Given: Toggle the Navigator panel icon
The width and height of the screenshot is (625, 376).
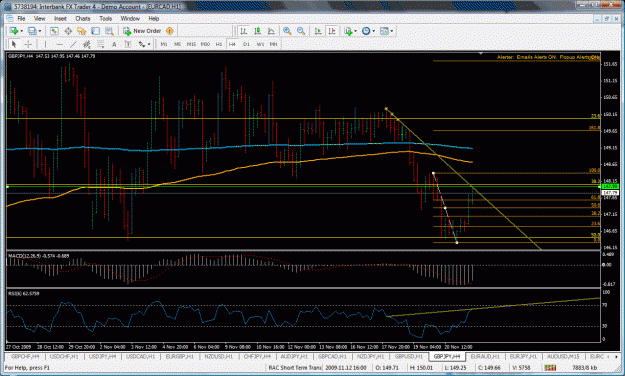Looking at the screenshot, I should pos(82,31).
